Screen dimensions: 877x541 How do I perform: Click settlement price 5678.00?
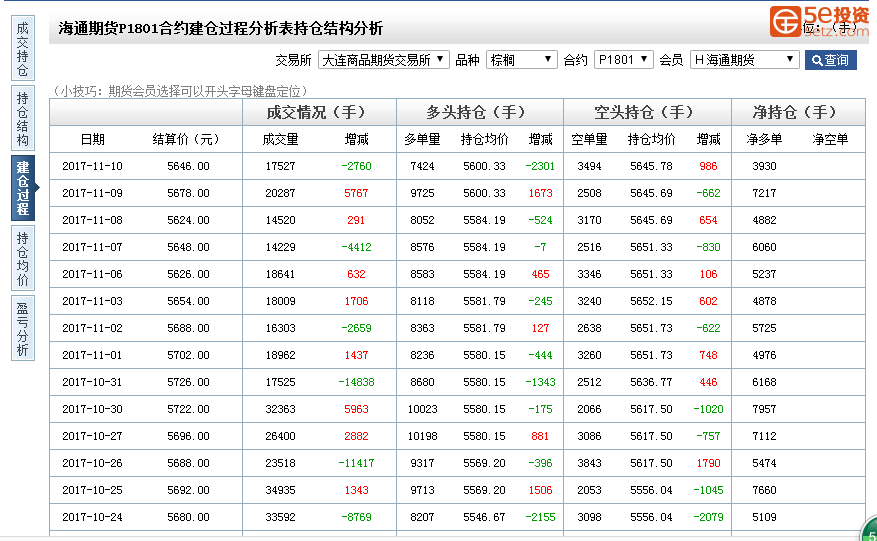[x=188, y=193]
